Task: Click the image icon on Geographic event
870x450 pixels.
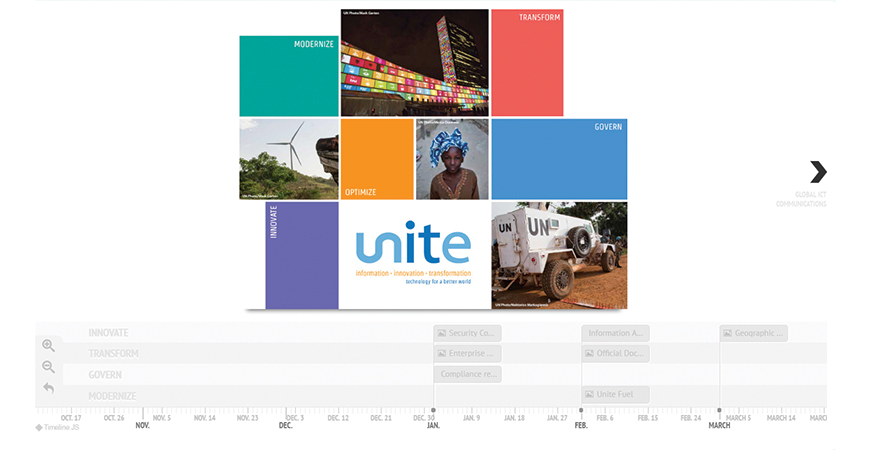Action: click(x=727, y=333)
